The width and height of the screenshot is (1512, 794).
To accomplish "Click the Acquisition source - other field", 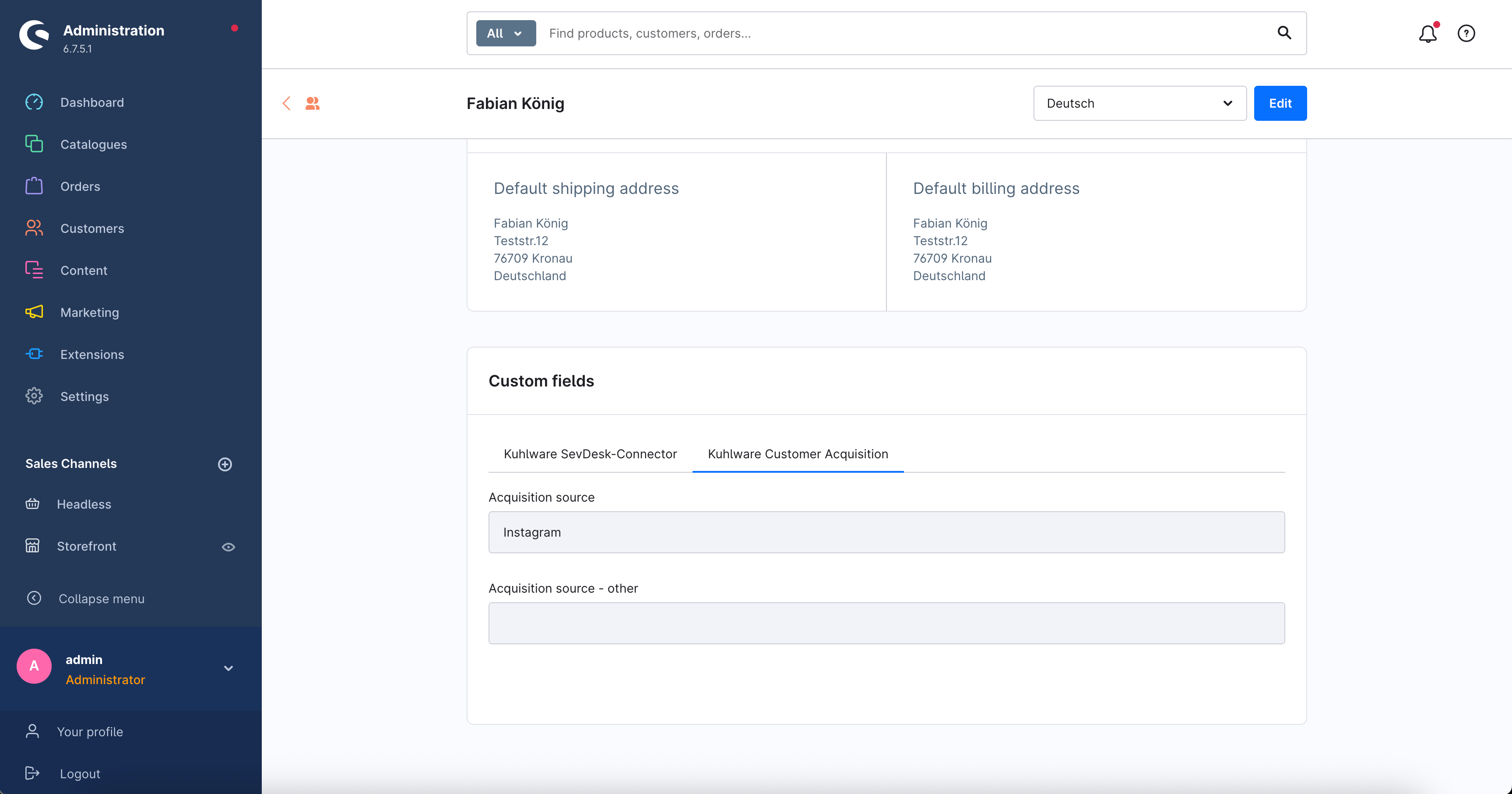I will coord(886,623).
